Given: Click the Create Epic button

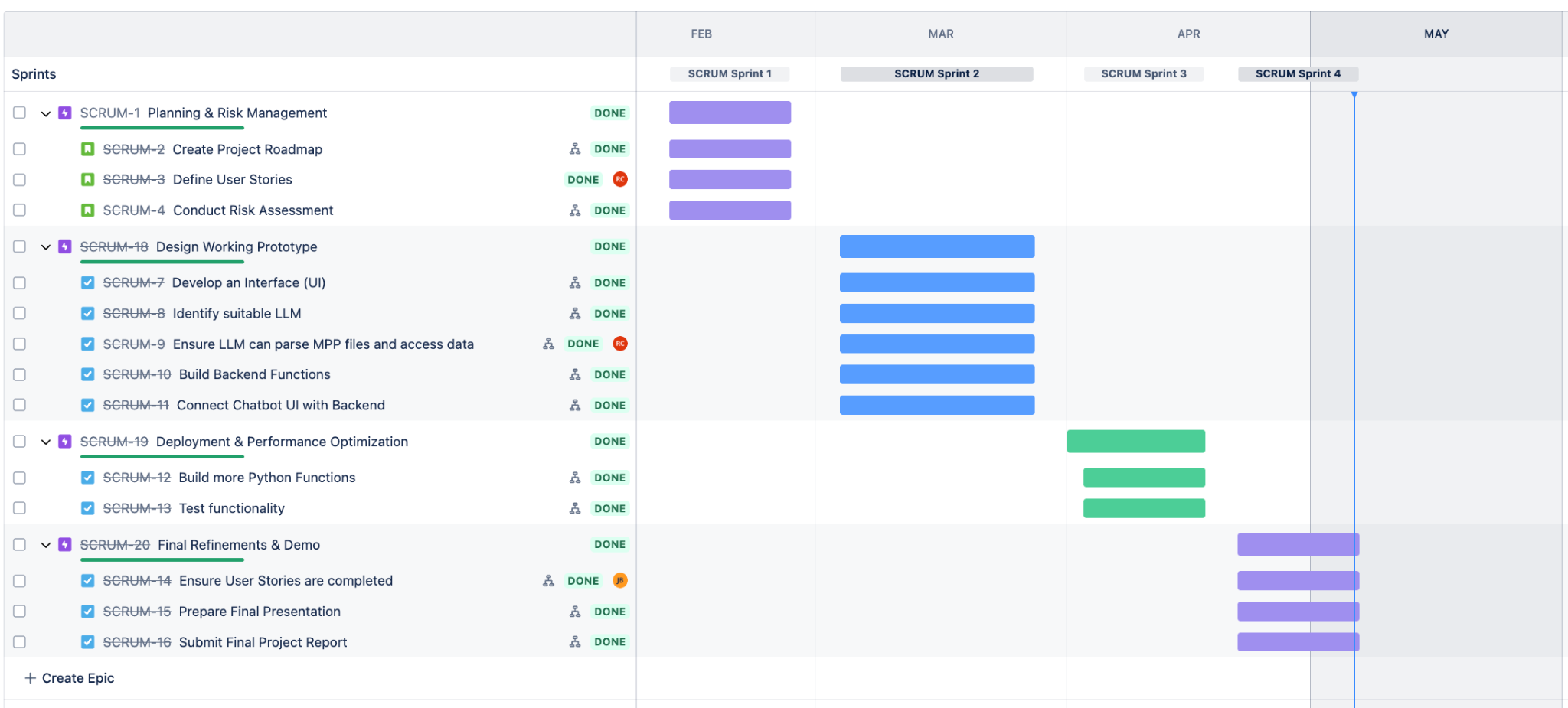Looking at the screenshot, I should (70, 678).
